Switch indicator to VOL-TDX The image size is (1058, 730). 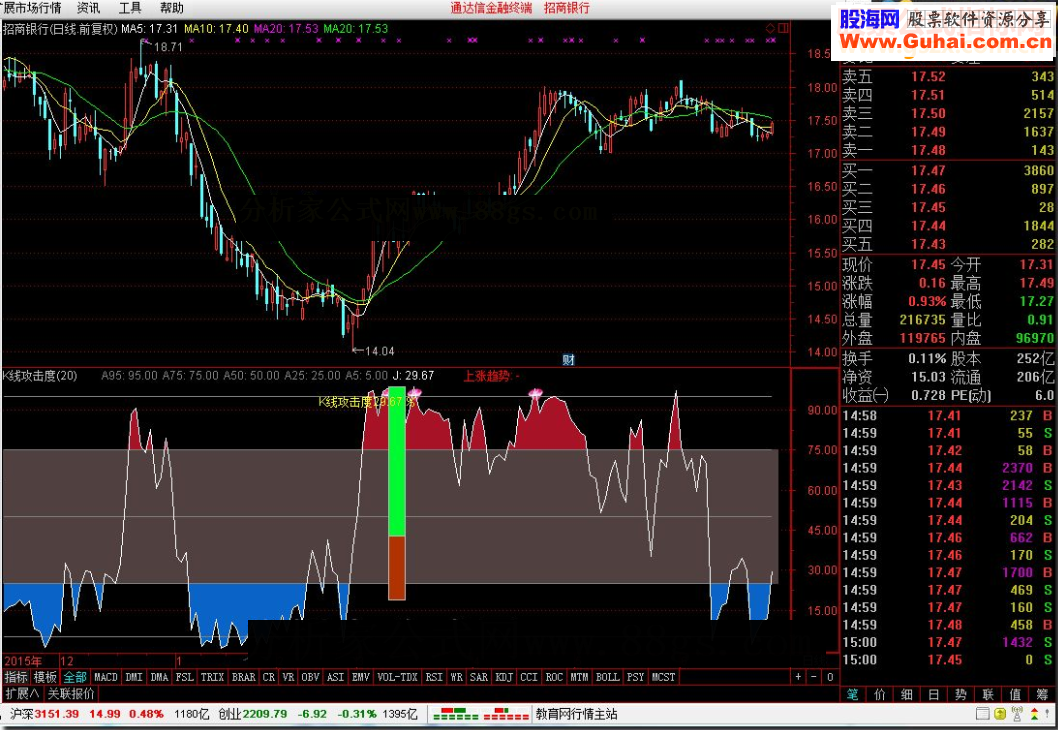[397, 677]
